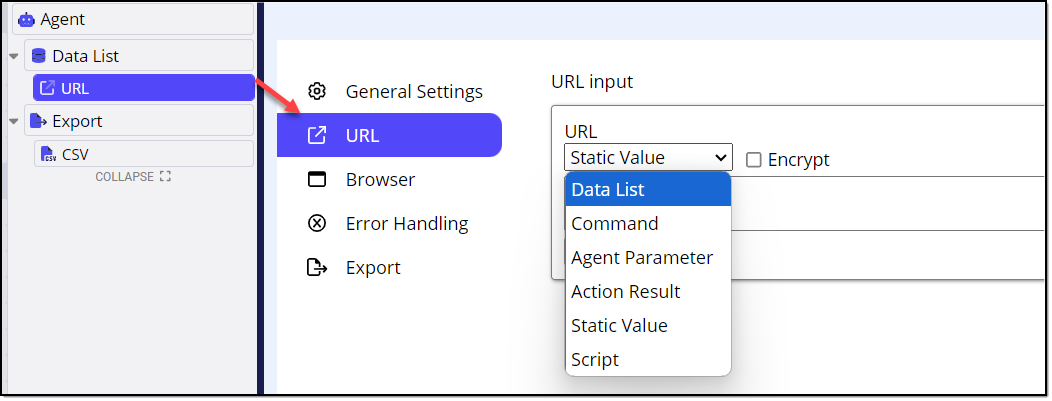
Task: Click the Export icon in settings menu
Action: tap(317, 268)
